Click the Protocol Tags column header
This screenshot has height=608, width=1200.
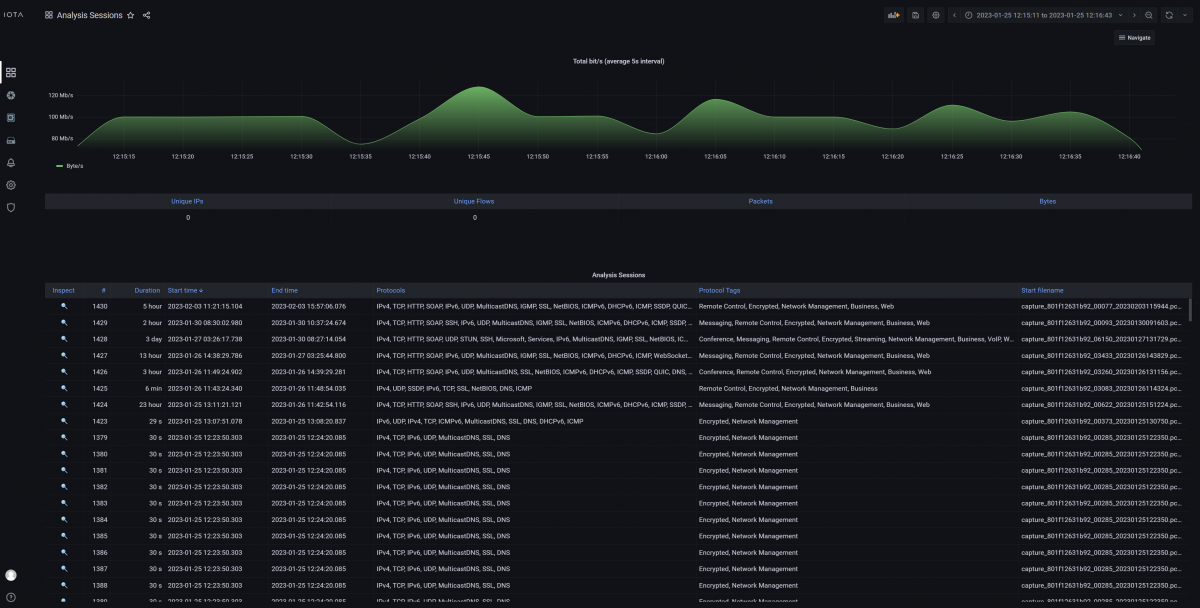point(719,290)
